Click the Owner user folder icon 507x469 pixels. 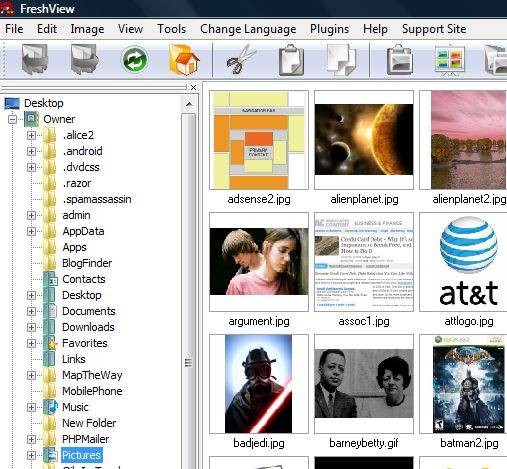tap(31, 119)
